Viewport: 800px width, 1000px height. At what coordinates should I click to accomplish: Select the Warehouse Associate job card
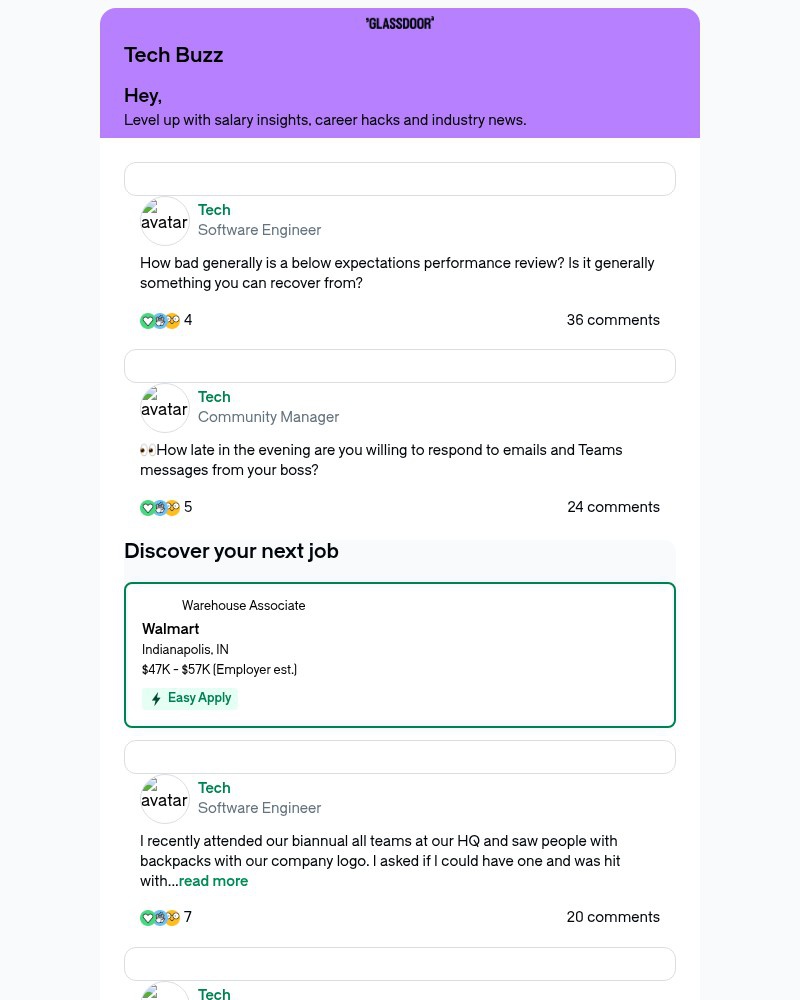tap(400, 654)
